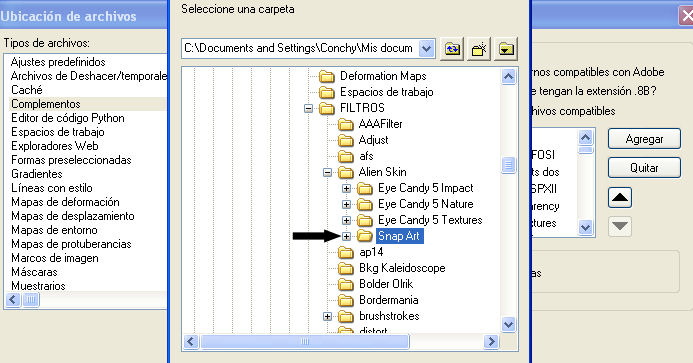Click the Bkg Kaleidoscope folder icon

coord(346,268)
